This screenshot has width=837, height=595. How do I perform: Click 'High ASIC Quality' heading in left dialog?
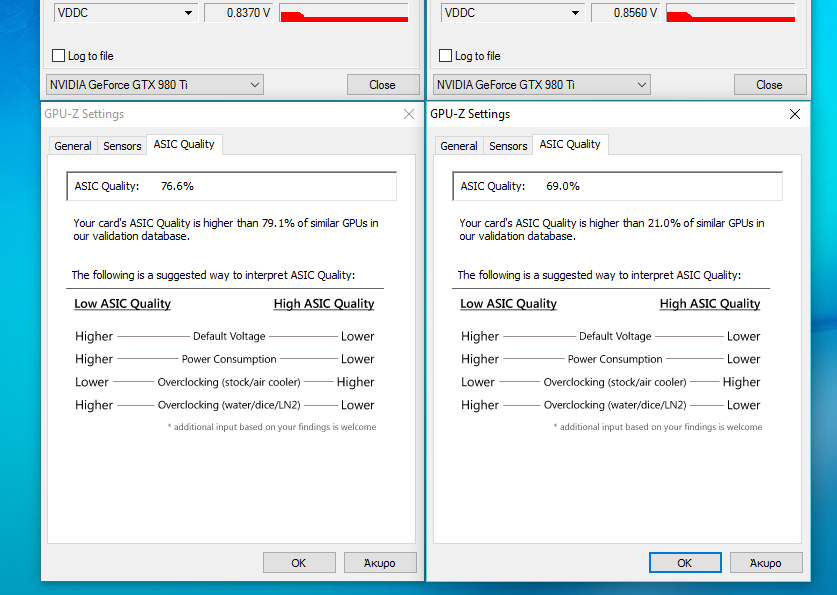click(x=324, y=304)
